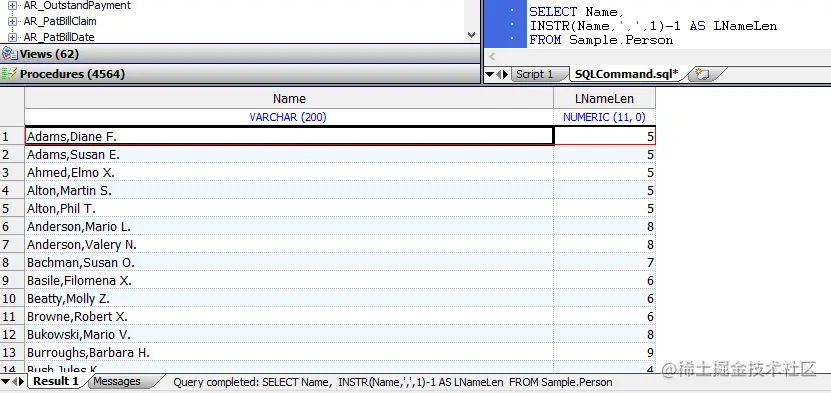Expand the AR_PatBillDate tree node
Image resolution: width=831 pixels, height=393 pixels.
(12, 38)
